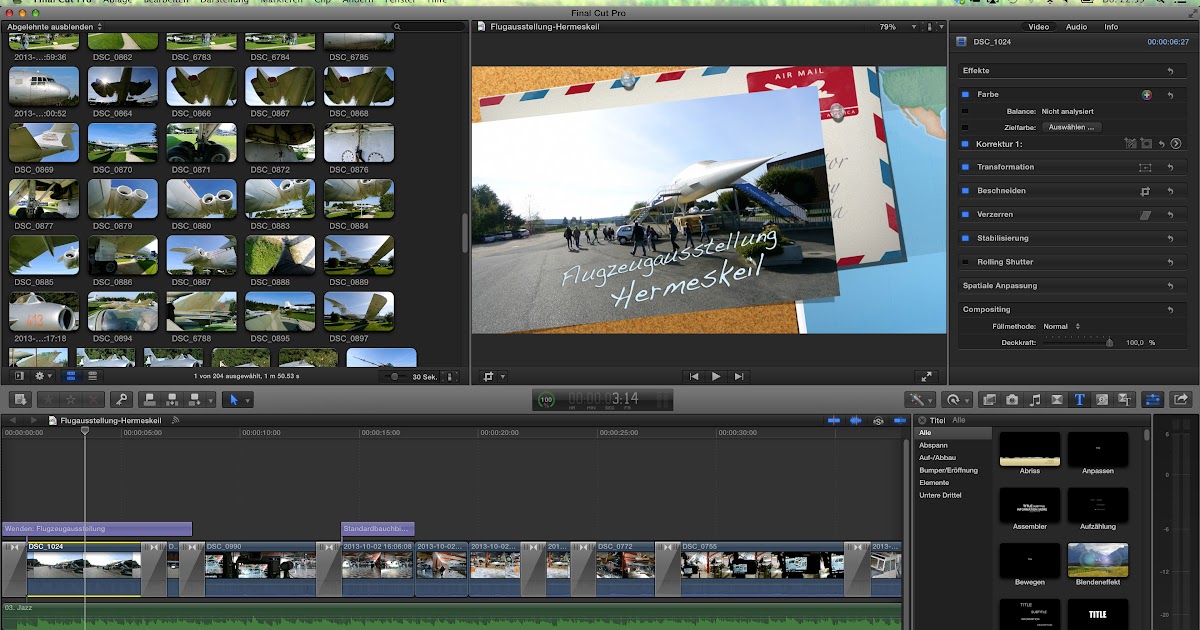1200x630 pixels.
Task: Jump to previous edit point
Action: pos(694,376)
